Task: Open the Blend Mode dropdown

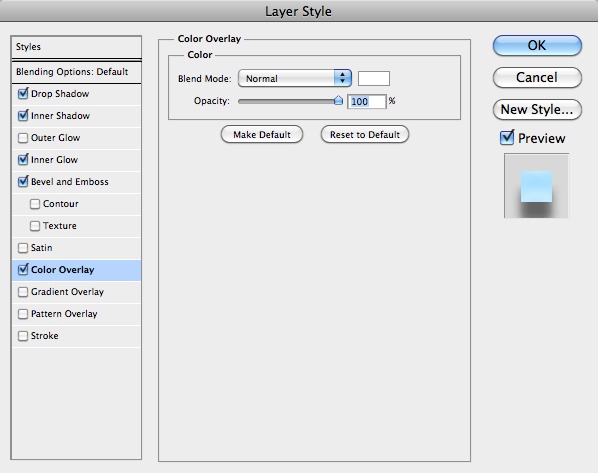Action: pos(294,78)
